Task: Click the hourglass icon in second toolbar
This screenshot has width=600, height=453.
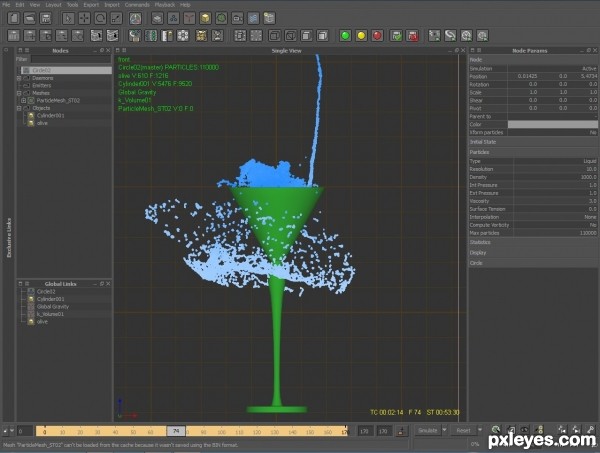Action: (x=217, y=36)
